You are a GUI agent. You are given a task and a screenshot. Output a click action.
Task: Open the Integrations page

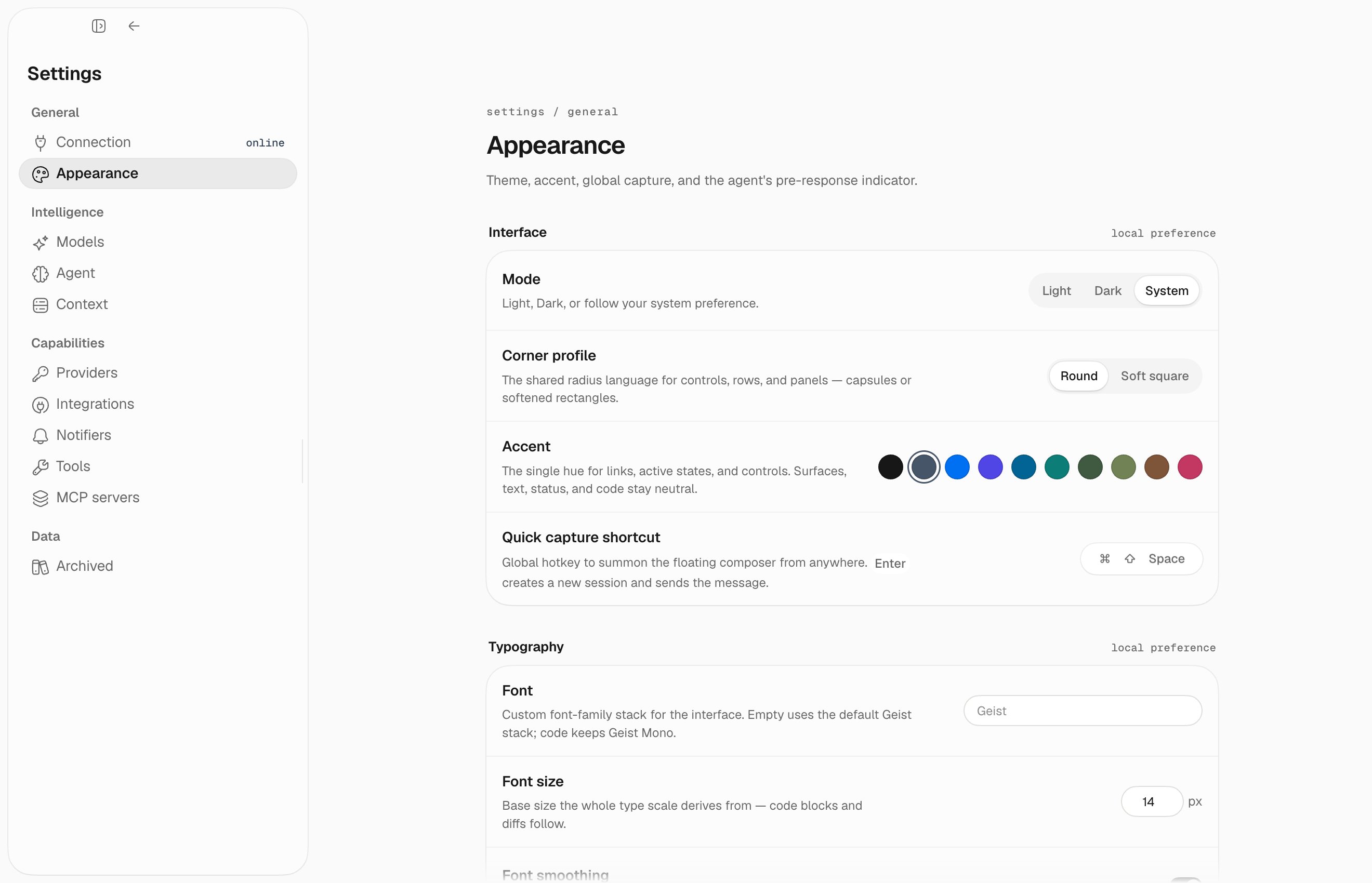click(158, 404)
